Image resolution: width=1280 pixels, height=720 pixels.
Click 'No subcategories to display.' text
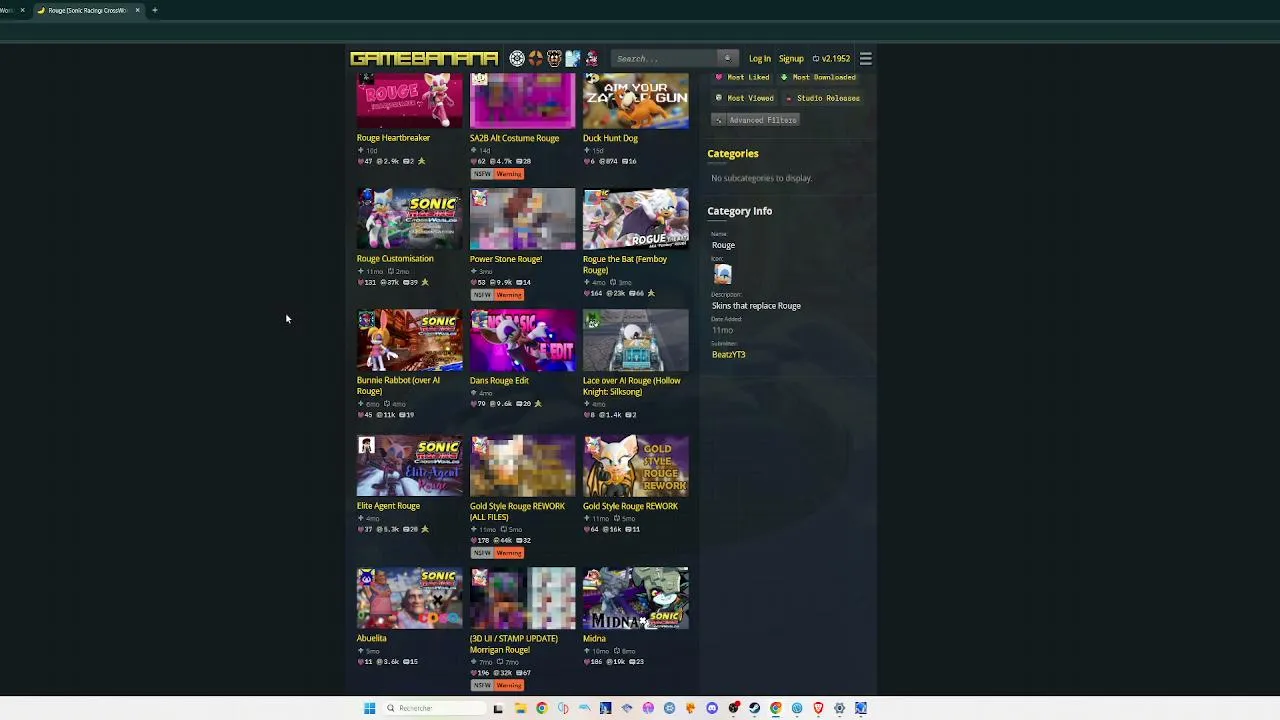(761, 178)
